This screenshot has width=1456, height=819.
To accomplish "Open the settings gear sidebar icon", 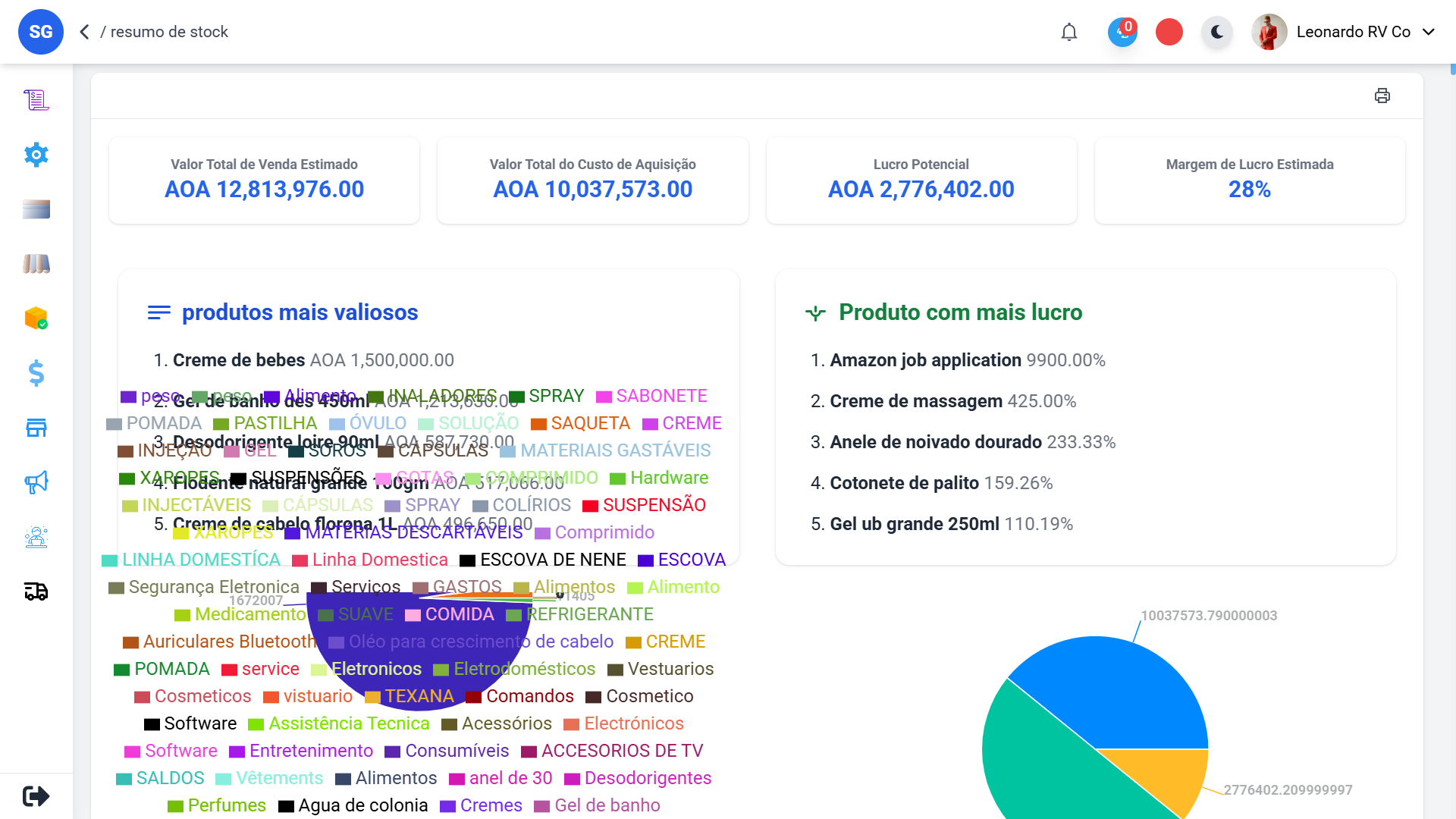I will point(36,155).
